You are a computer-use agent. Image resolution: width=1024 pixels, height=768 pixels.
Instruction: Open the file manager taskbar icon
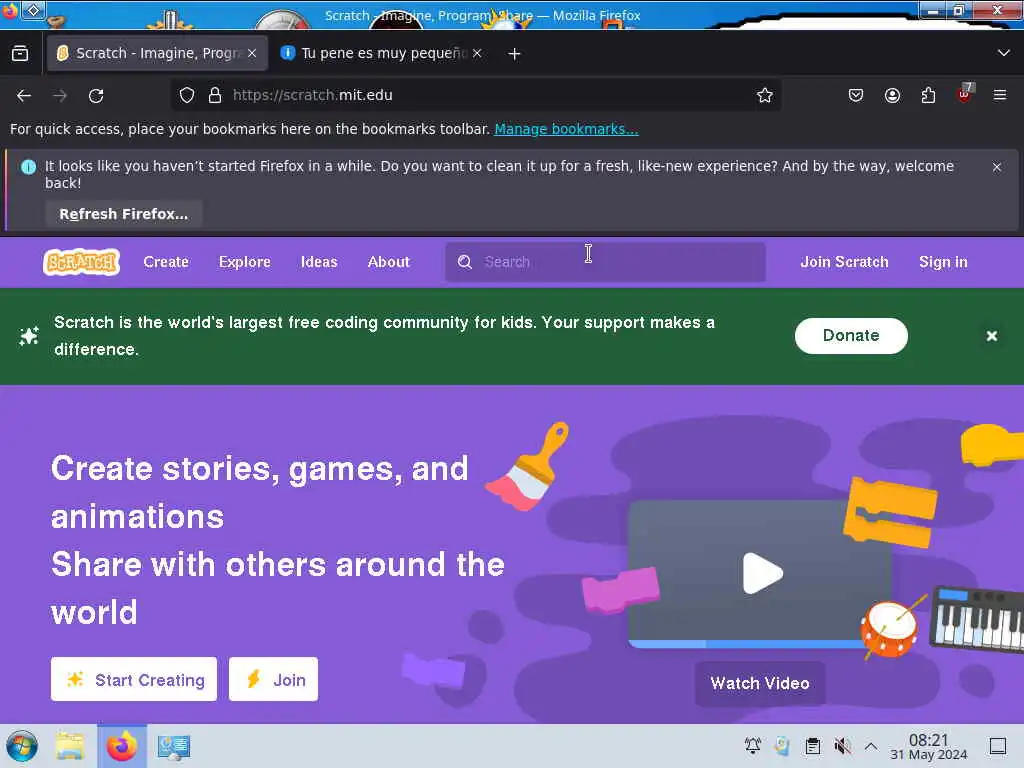click(x=71, y=746)
